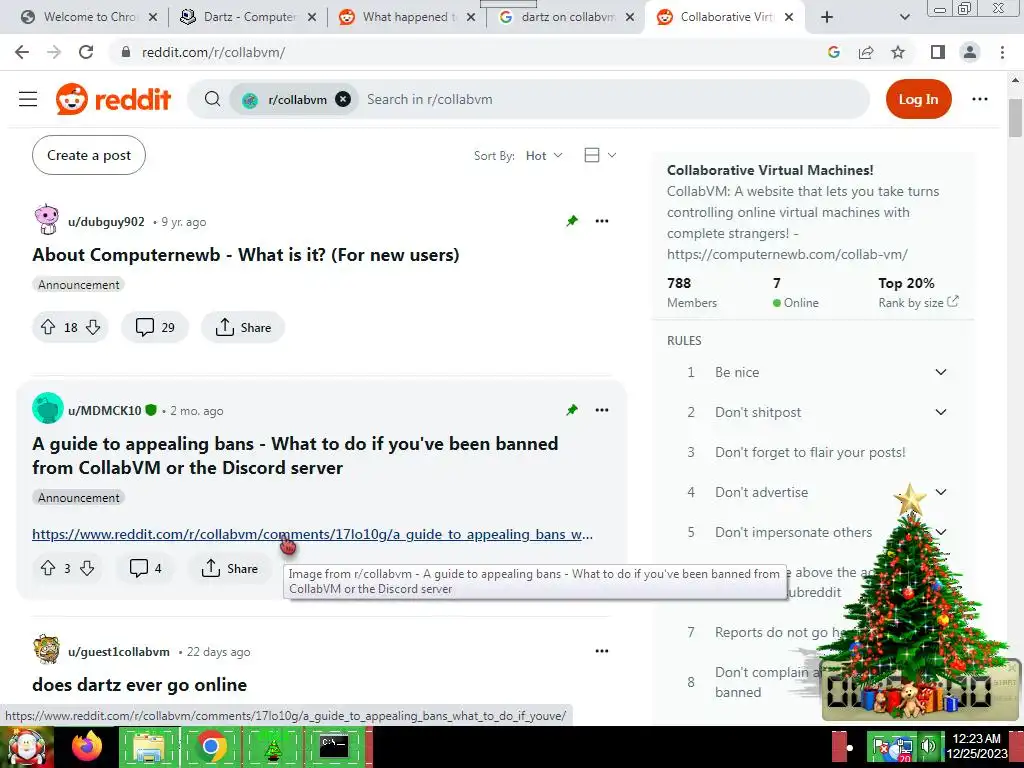Go forward to the next page

tap(54, 52)
